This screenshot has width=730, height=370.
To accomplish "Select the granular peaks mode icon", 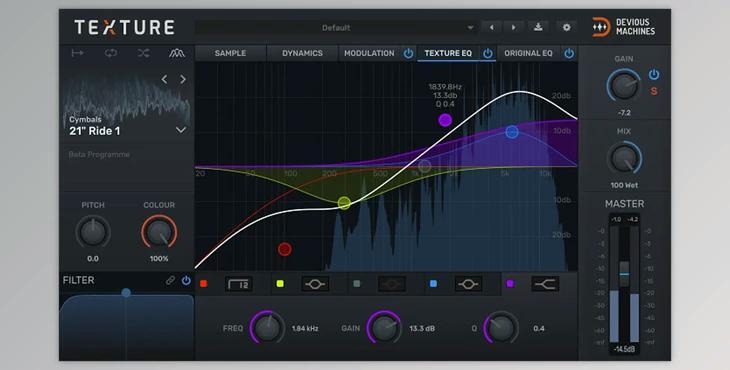I will pyautogui.click(x=176, y=53).
